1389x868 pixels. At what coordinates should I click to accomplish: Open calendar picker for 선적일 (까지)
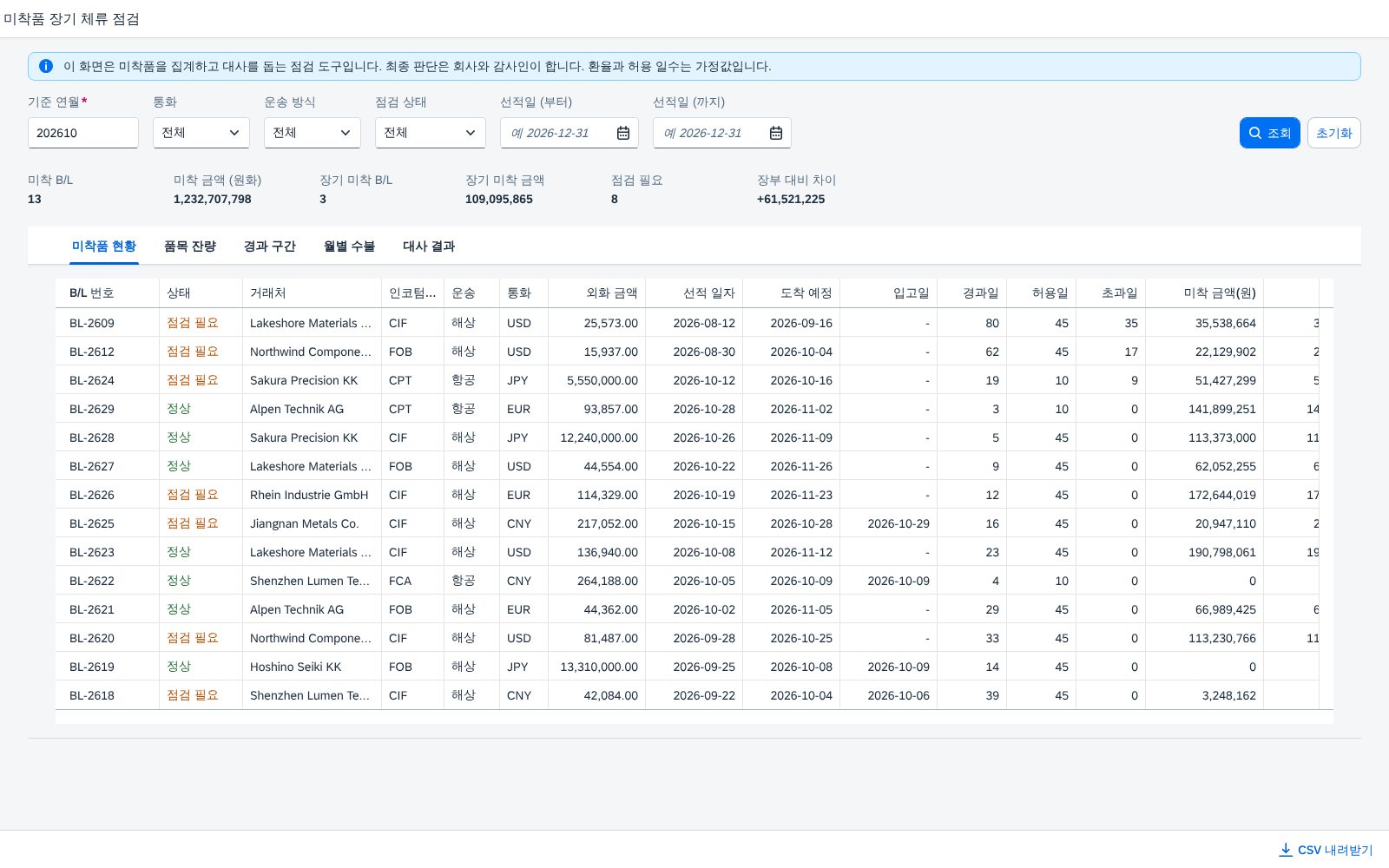(x=776, y=133)
